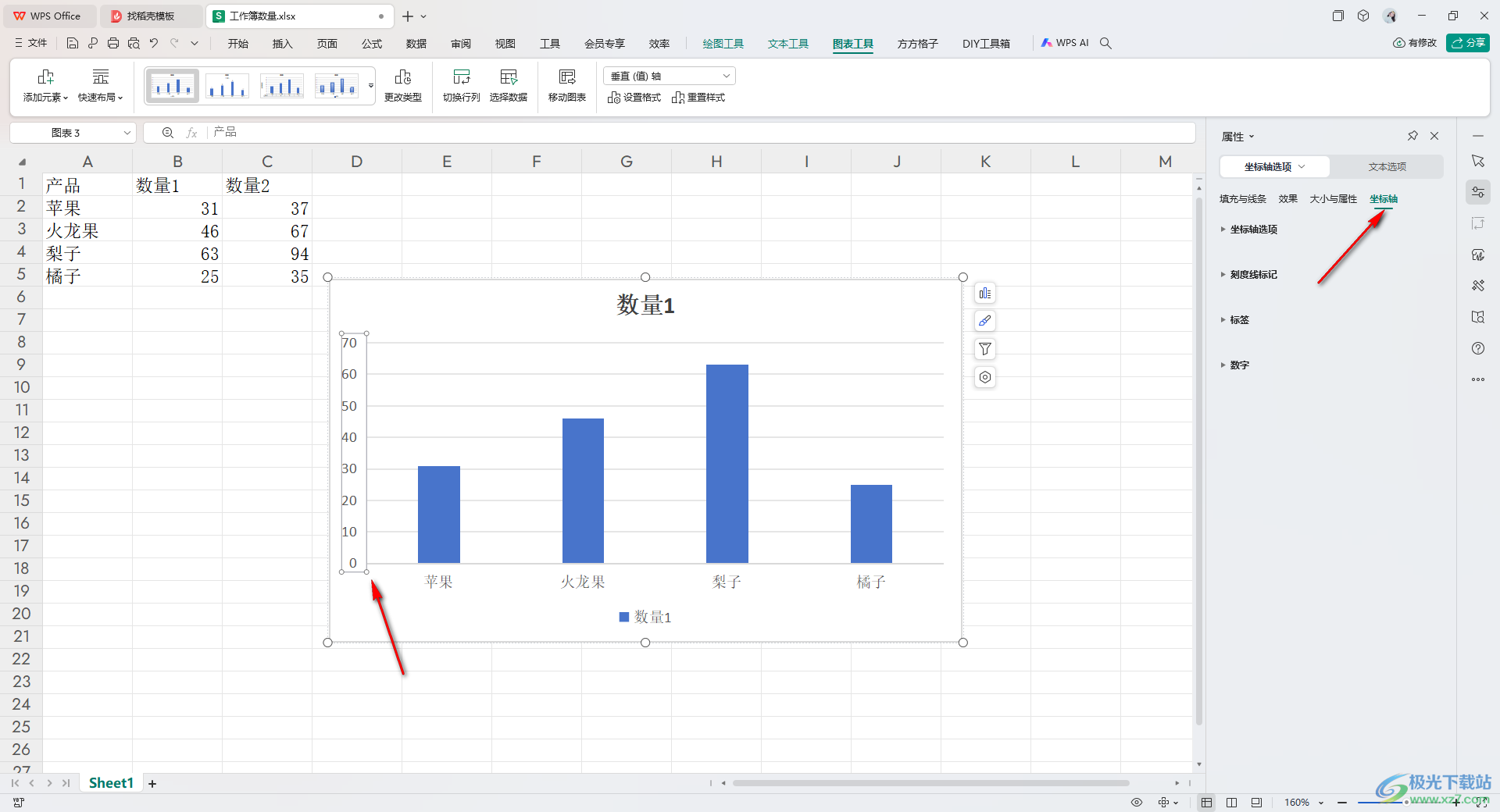The image size is (1500, 812).
Task: Click the WPS AI button
Action: [1065, 44]
